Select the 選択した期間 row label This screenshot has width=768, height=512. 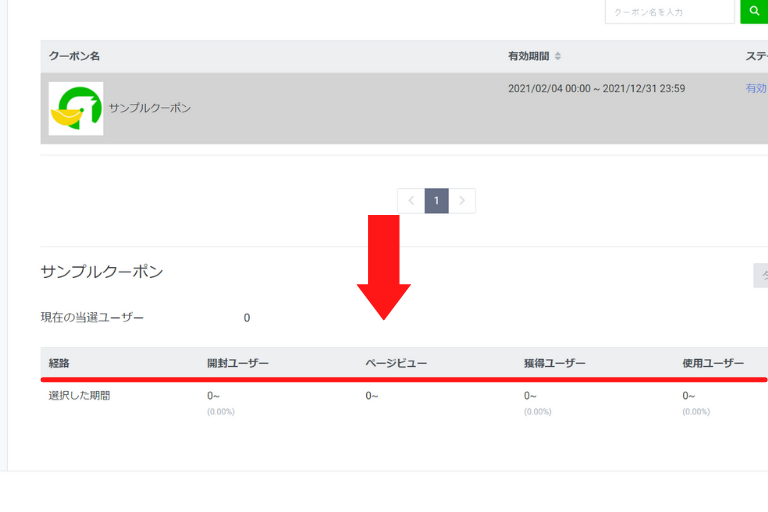79,395
